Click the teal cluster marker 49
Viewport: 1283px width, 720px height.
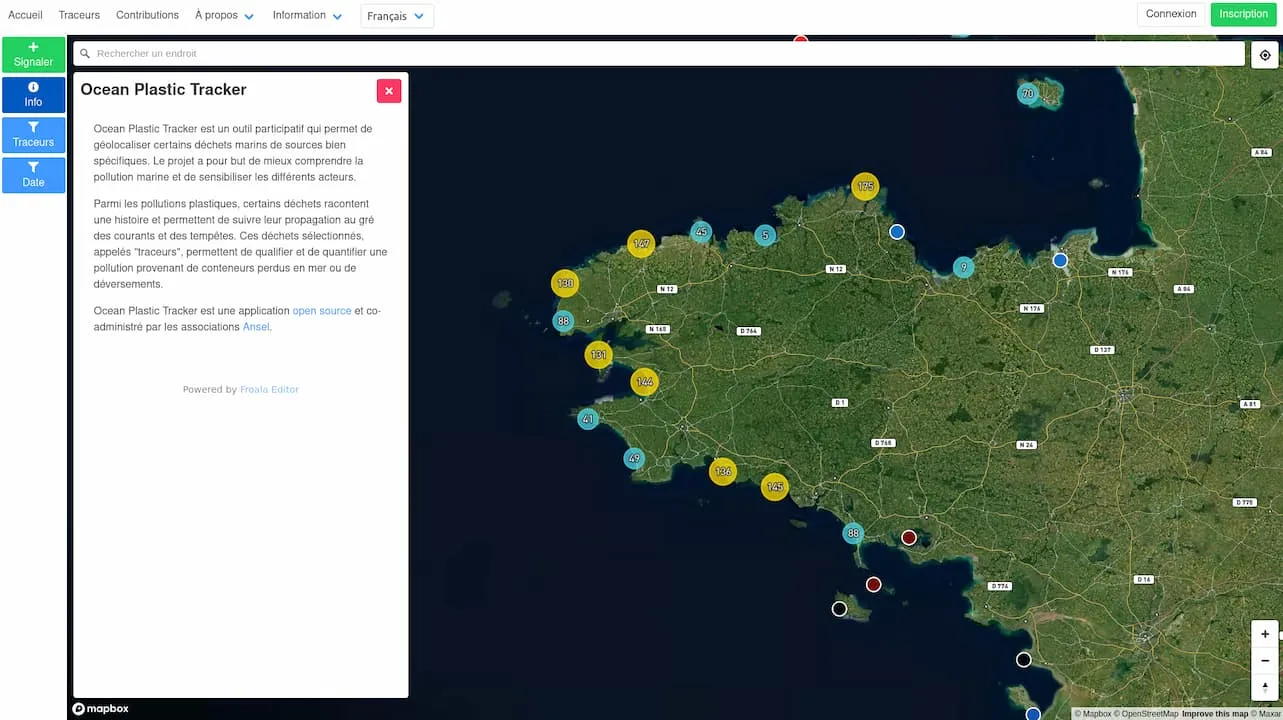tap(634, 459)
